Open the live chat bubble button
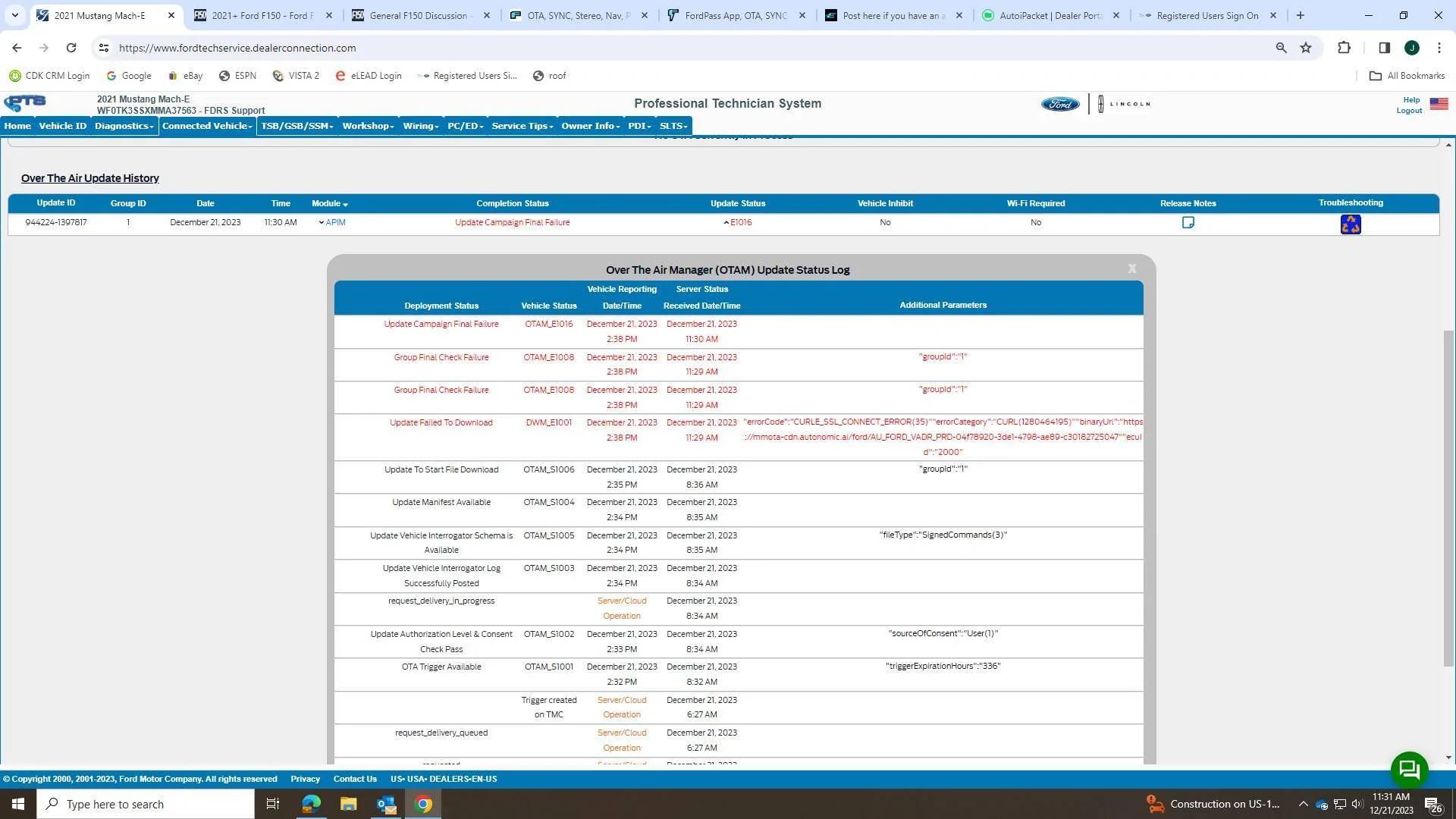Screen dimensions: 1456x819 point(1410,770)
